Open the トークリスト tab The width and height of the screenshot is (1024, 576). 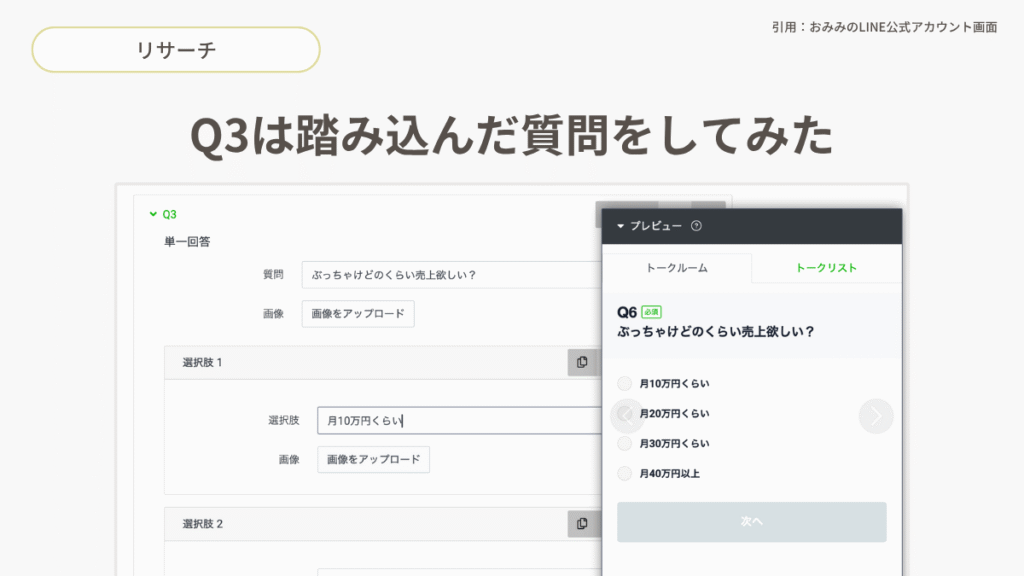pos(826,268)
